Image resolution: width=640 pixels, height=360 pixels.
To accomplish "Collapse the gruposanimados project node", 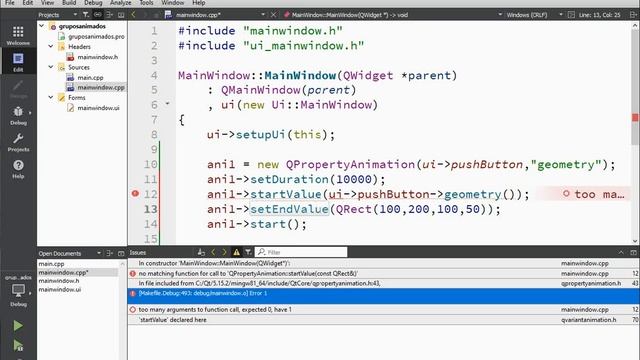I will click(42, 26).
